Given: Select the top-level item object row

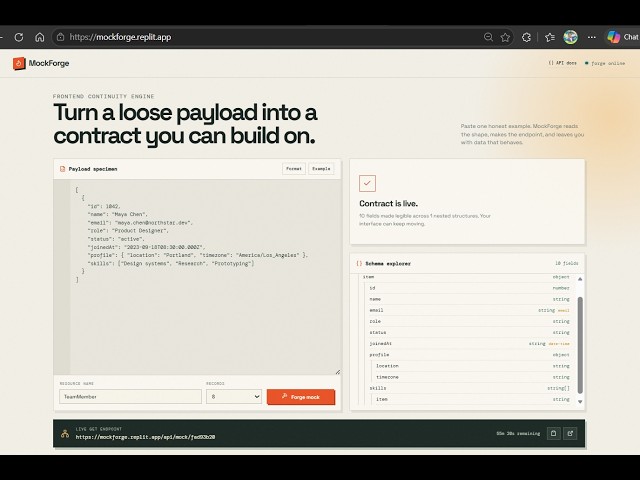Looking at the screenshot, I should pyautogui.click(x=466, y=277).
